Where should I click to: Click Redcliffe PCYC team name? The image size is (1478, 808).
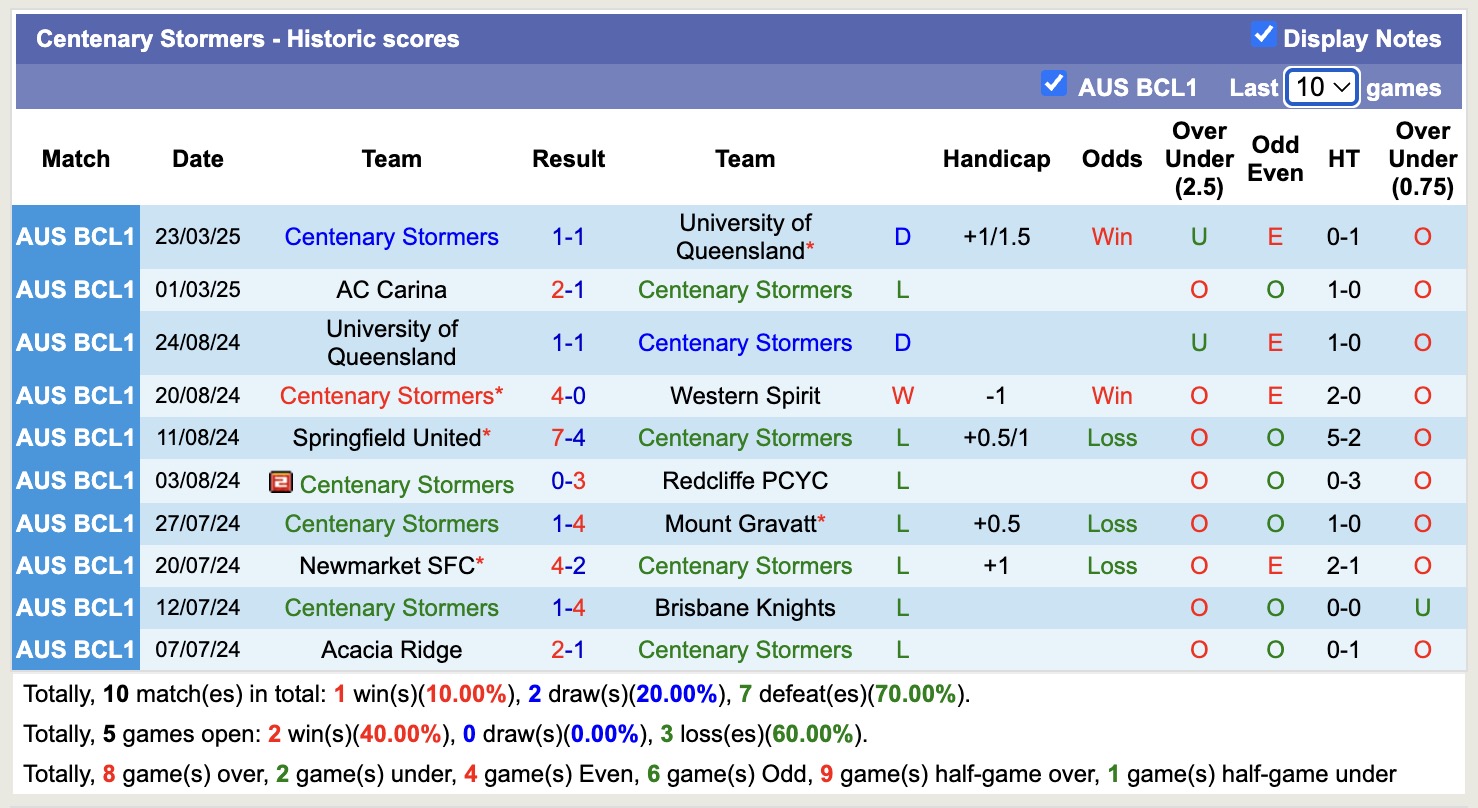tap(745, 480)
